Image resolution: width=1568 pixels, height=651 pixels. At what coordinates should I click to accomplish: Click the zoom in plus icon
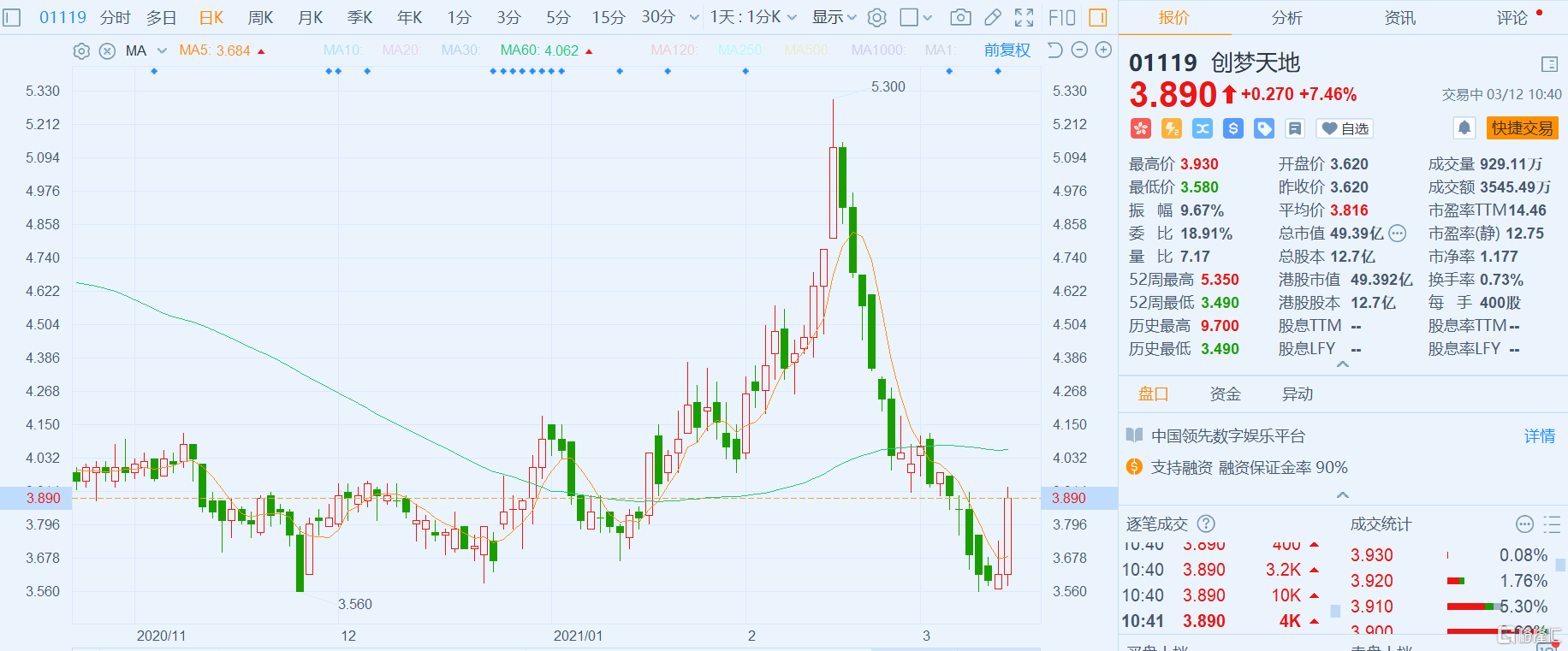point(1104,50)
